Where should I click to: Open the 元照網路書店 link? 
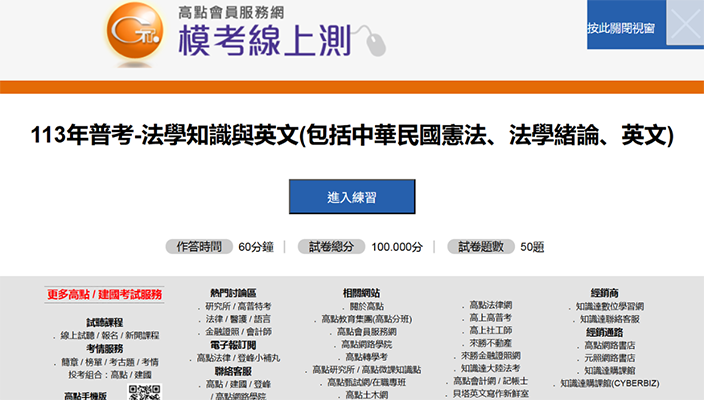pos(610,358)
